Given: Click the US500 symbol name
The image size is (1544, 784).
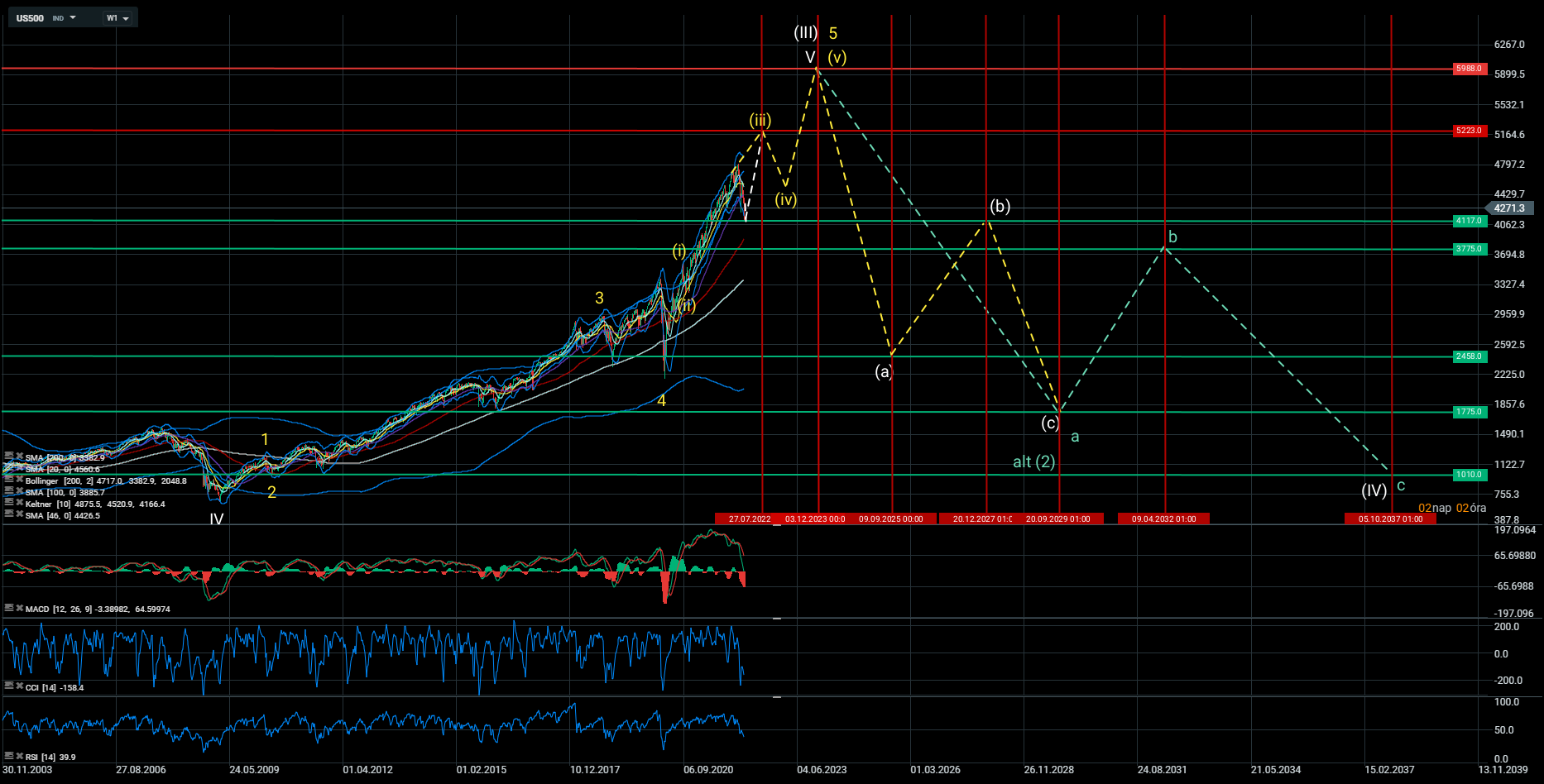Looking at the screenshot, I should coord(31,18).
